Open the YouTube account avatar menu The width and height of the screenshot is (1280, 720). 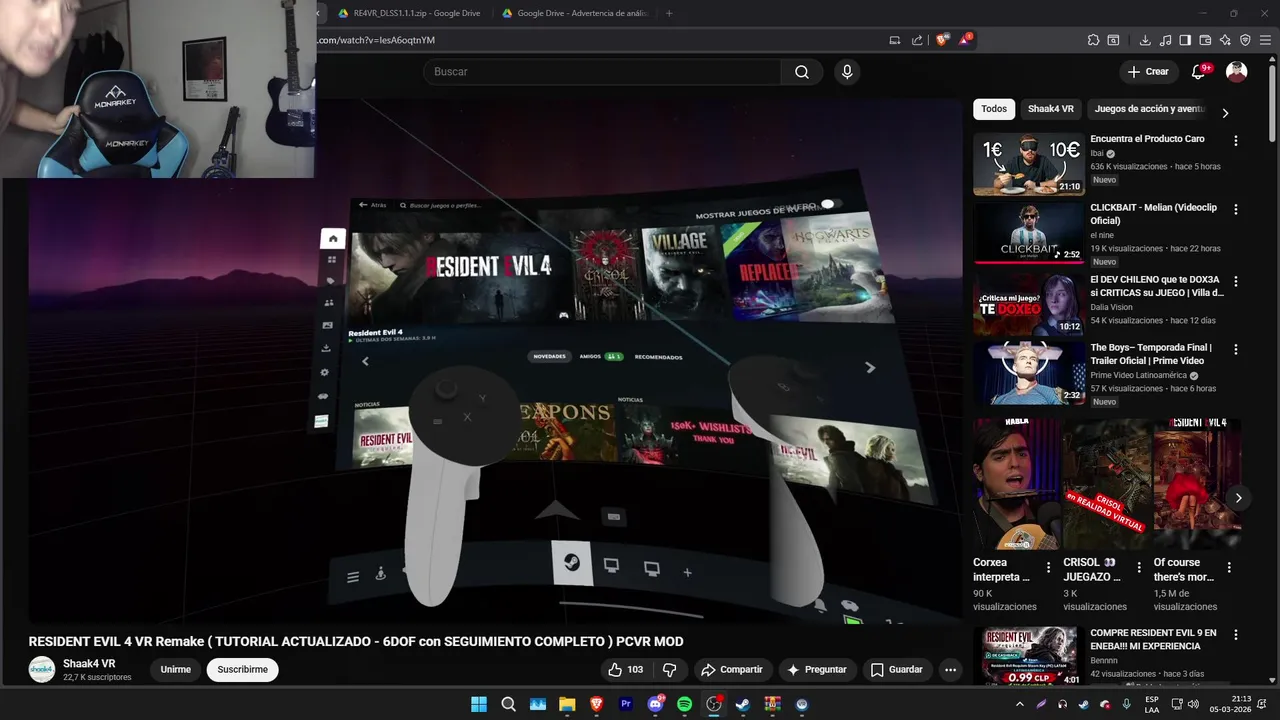tap(1237, 72)
